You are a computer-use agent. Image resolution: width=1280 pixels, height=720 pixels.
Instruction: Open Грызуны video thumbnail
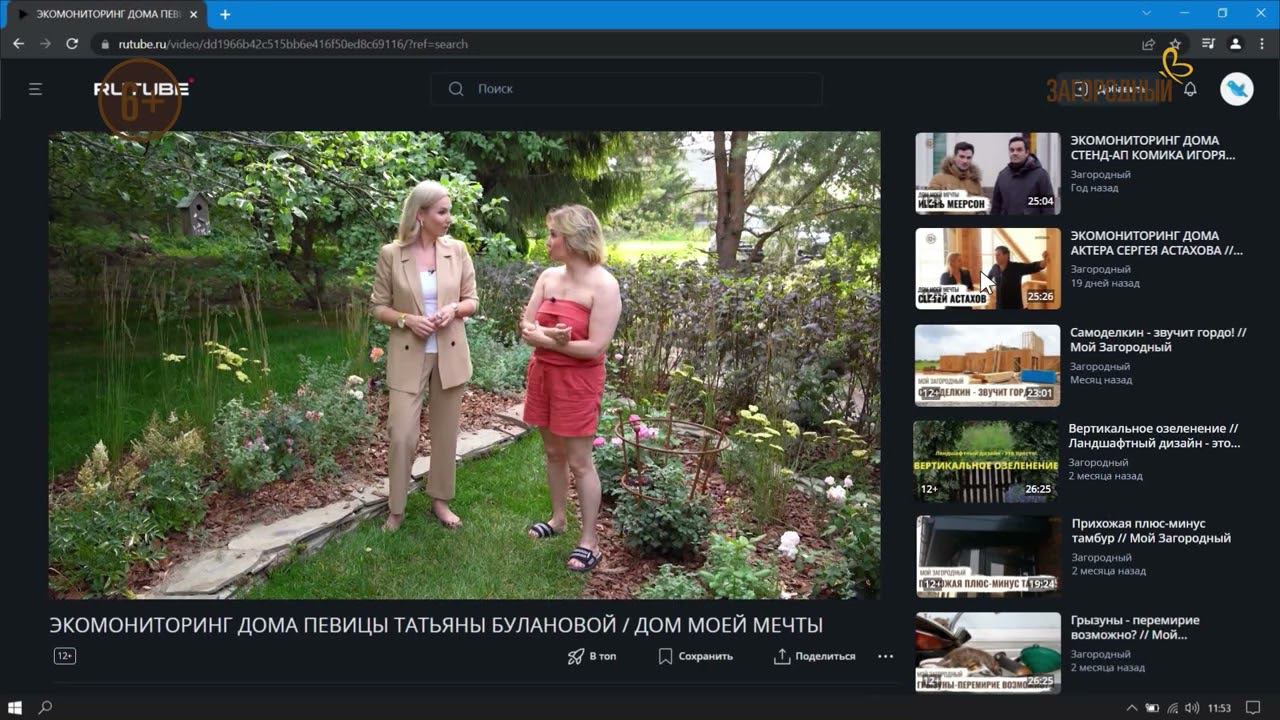[988, 652]
